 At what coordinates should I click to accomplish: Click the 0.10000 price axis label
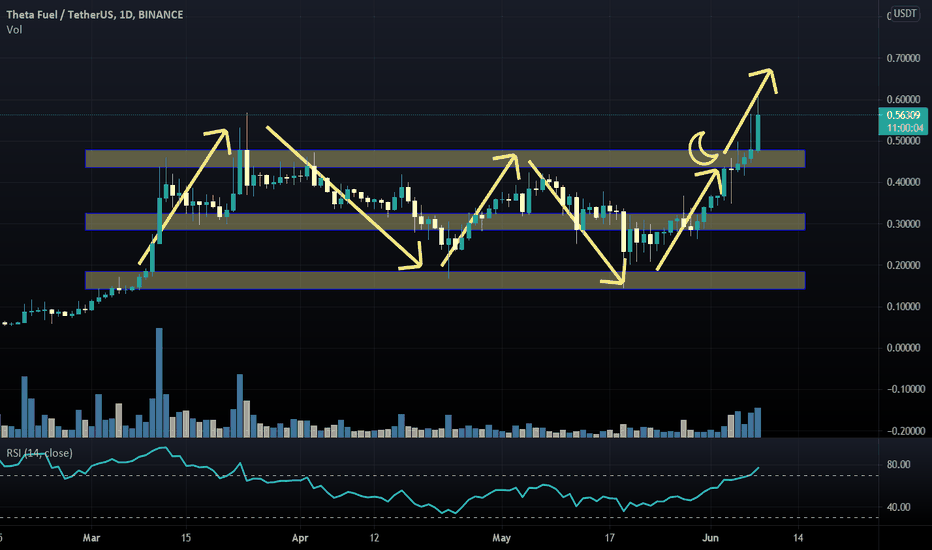point(903,306)
